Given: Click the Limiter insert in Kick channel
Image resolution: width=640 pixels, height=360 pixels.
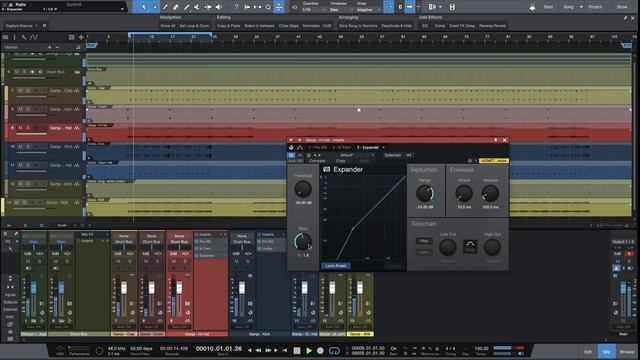Looking at the screenshot, I should click(271, 248).
